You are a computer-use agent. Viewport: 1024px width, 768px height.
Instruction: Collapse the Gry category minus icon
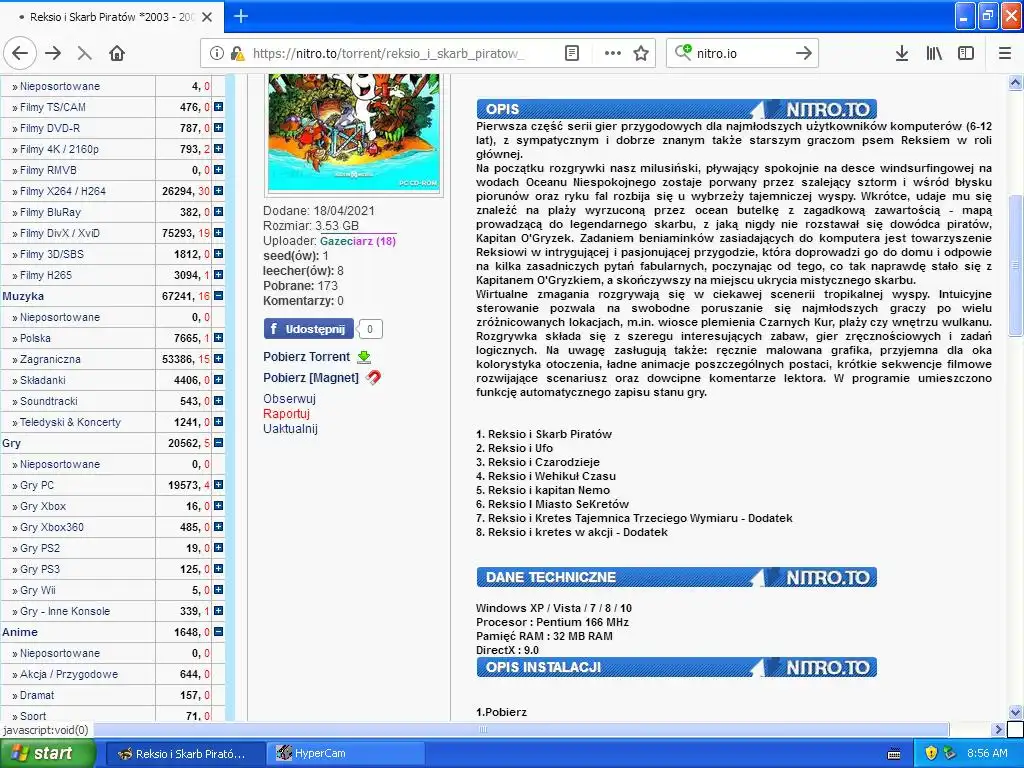click(x=218, y=443)
